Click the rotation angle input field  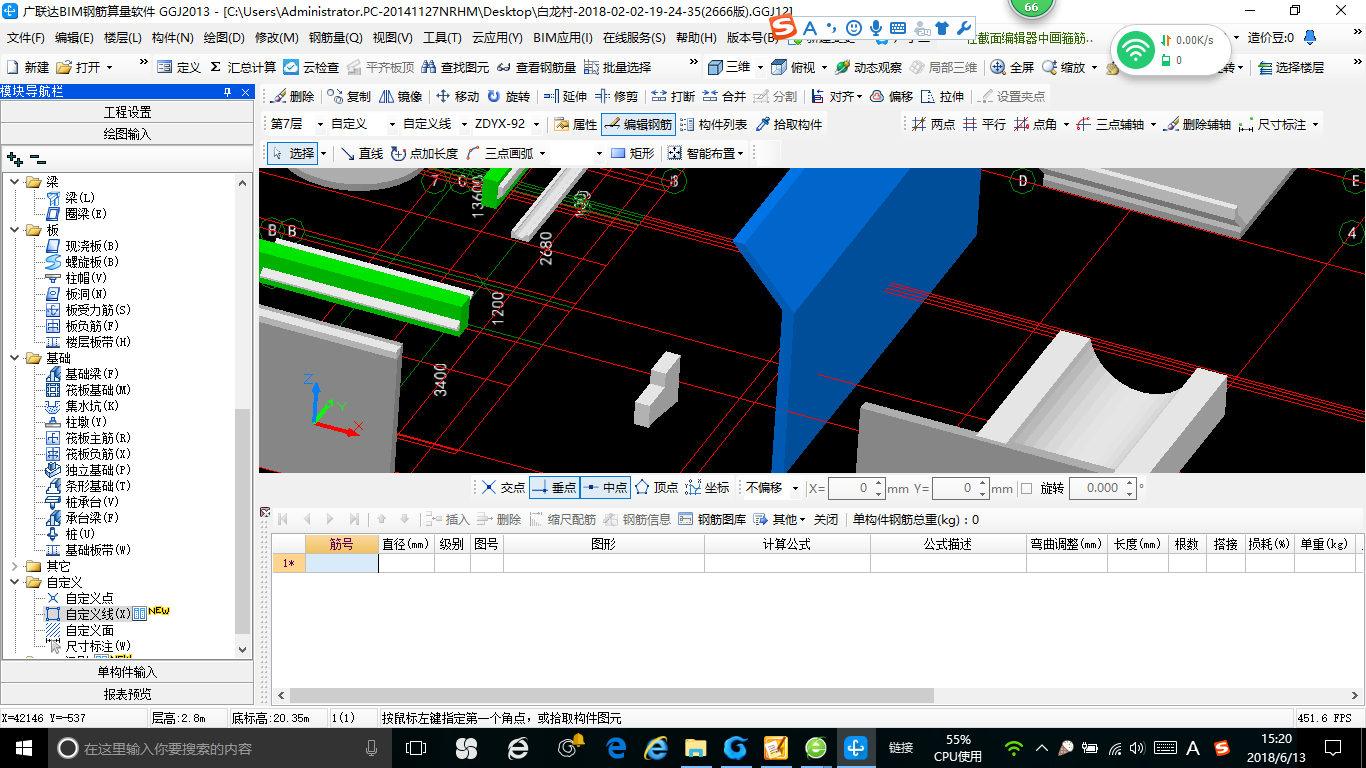click(x=1095, y=488)
